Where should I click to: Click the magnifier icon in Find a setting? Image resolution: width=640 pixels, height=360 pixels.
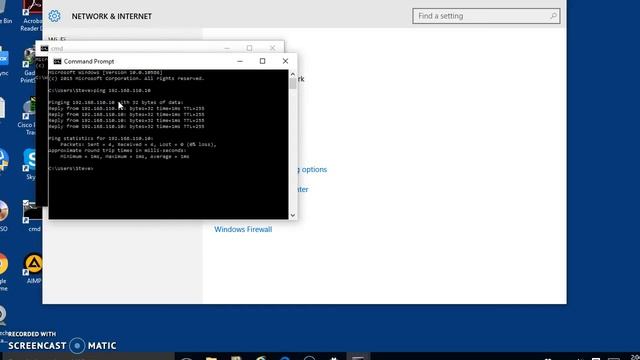click(553, 16)
